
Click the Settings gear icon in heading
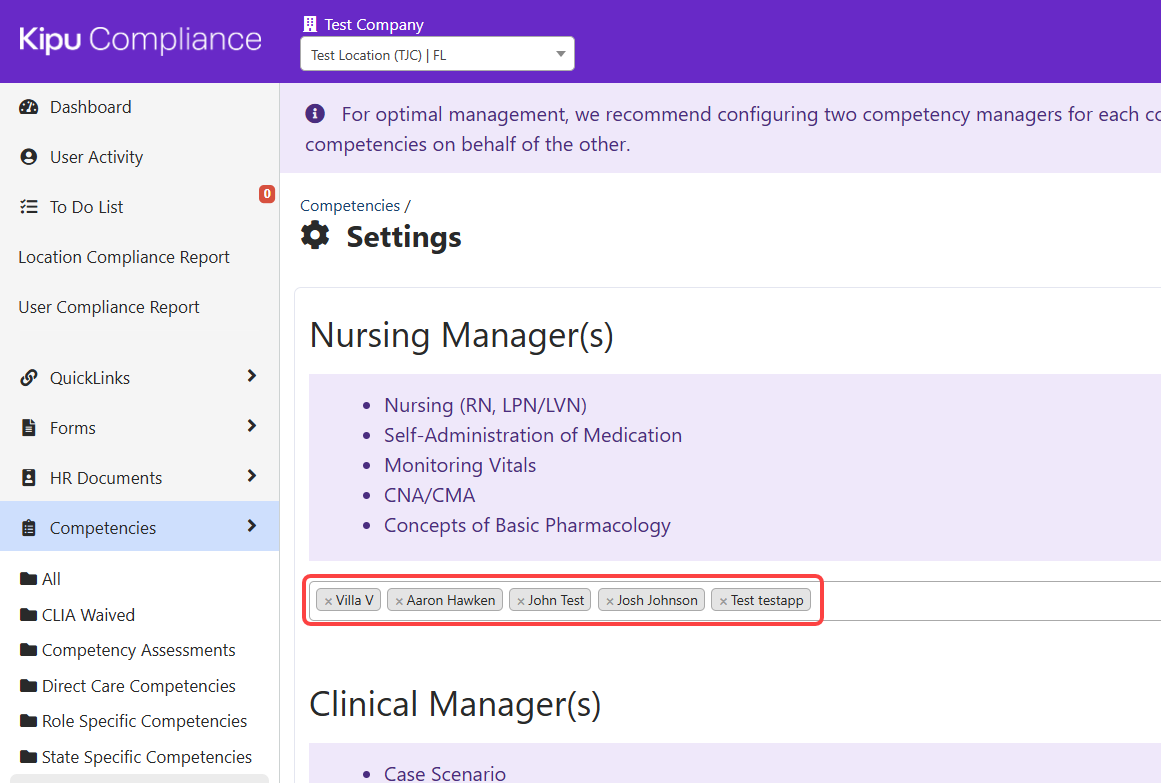316,237
